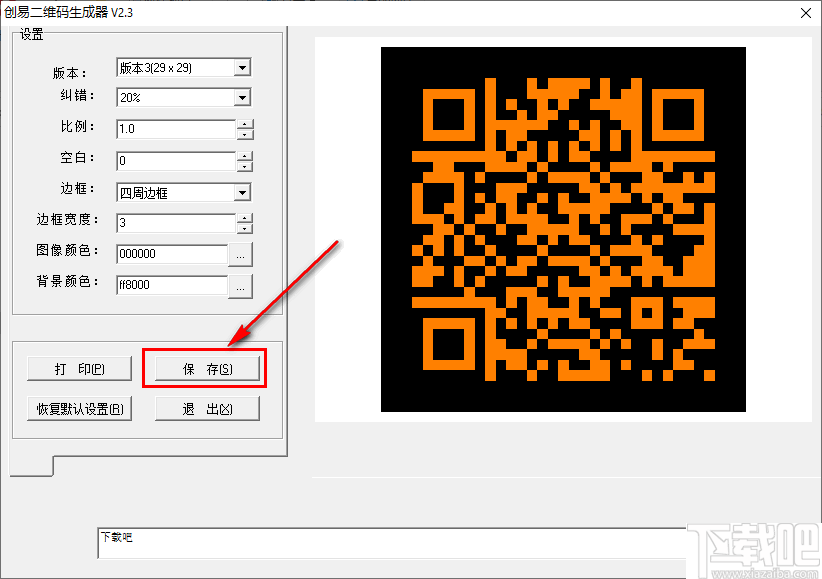Open color picker for 图像颜色
This screenshot has width=822, height=579.
point(241,255)
